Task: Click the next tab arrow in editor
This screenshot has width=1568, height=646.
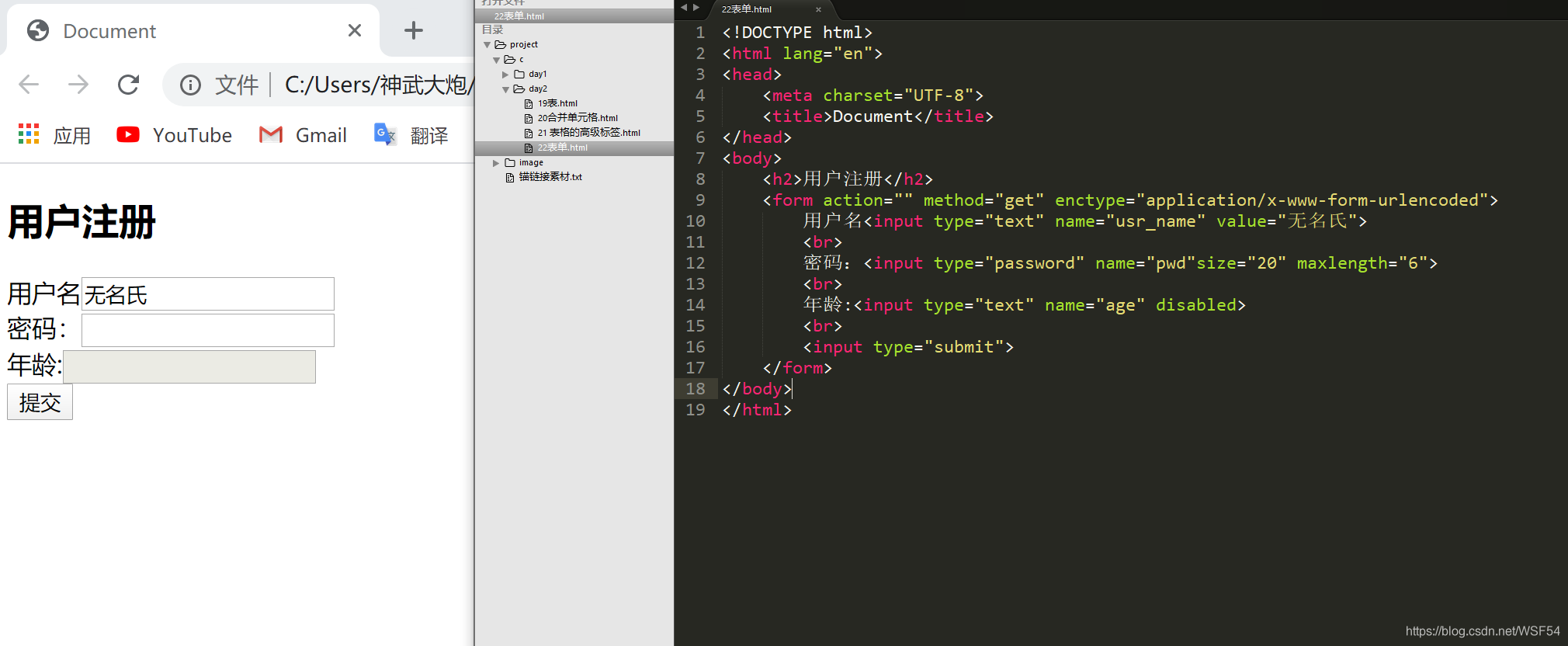Action: pos(696,7)
